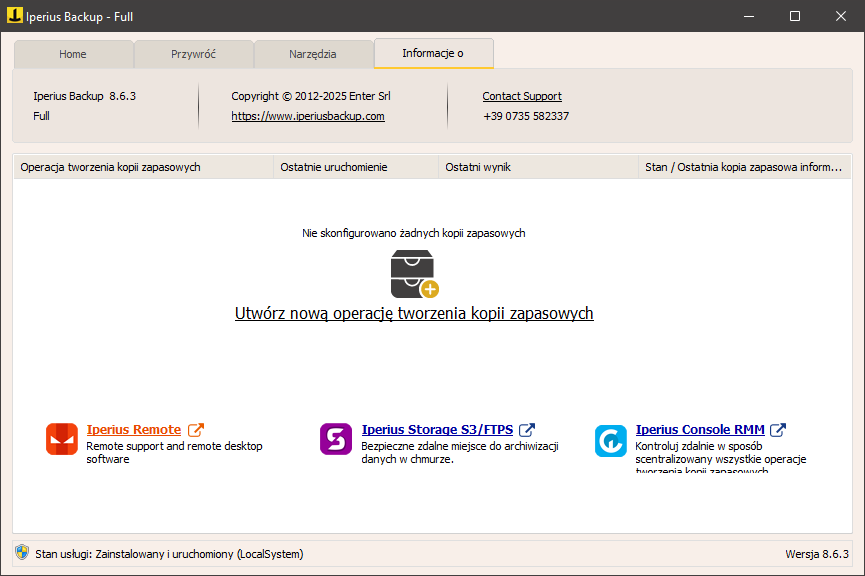This screenshot has width=865, height=576.
Task: Click the external link arrow after Iperius Remote
Action: (x=196, y=429)
